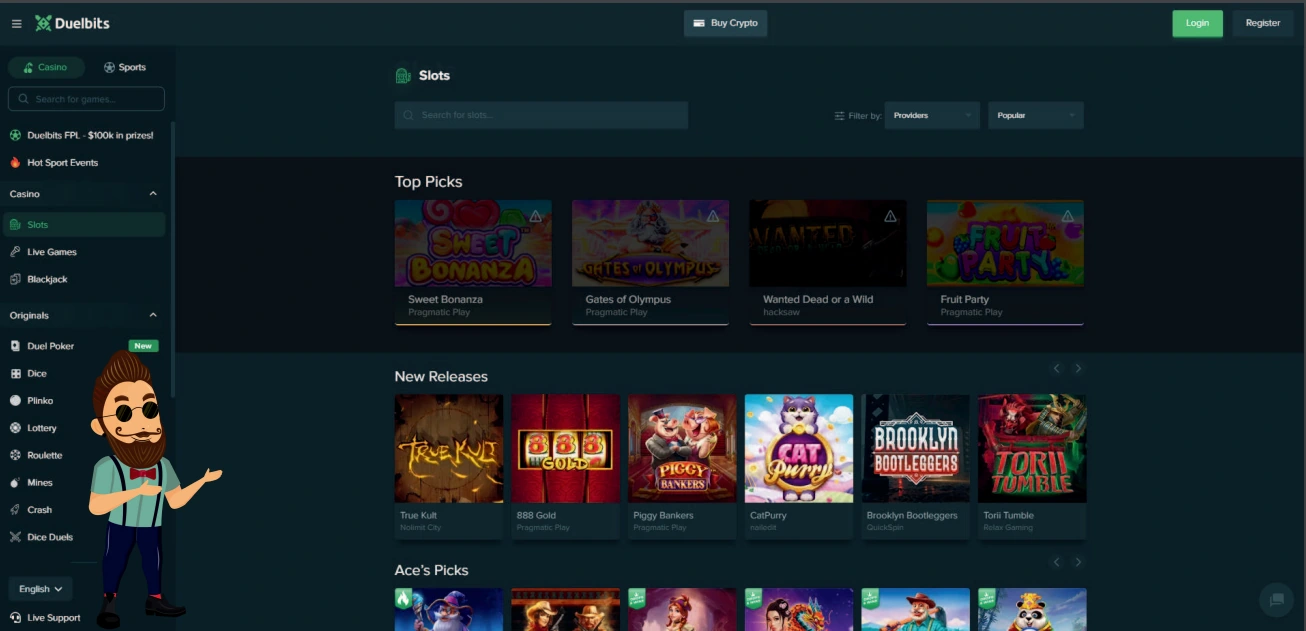Open the Providers filter dropdown

932,115
